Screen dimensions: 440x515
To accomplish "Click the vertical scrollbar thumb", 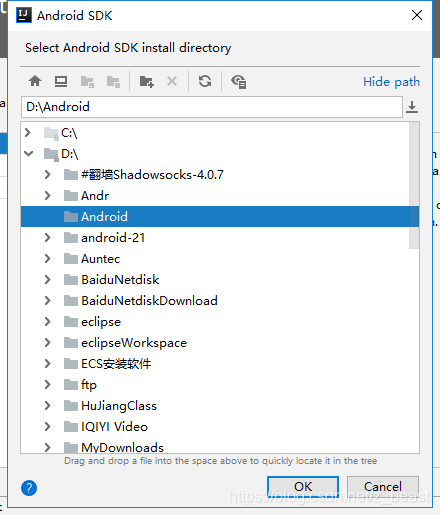I will [x=414, y=185].
